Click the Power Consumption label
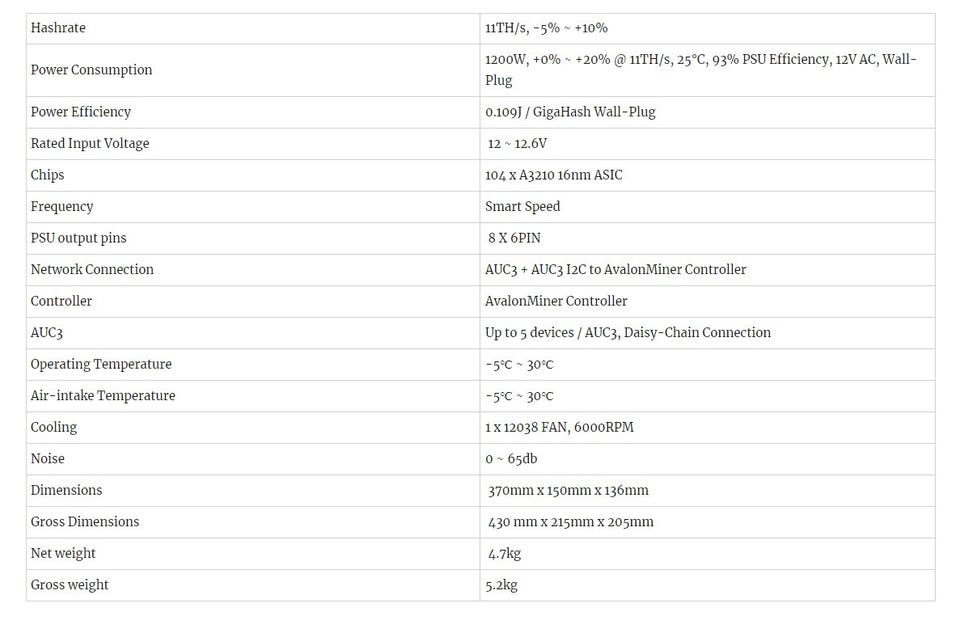 tap(91, 70)
